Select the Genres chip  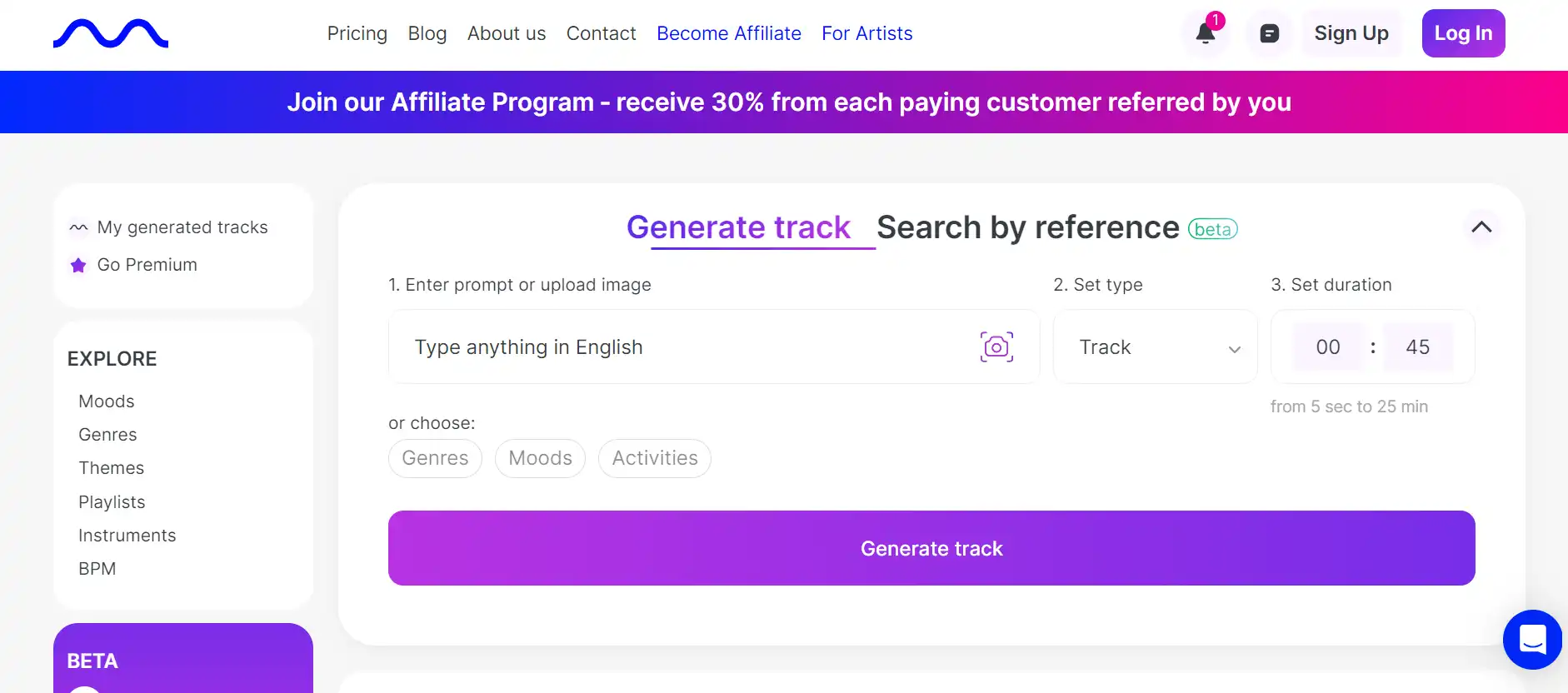tap(435, 459)
